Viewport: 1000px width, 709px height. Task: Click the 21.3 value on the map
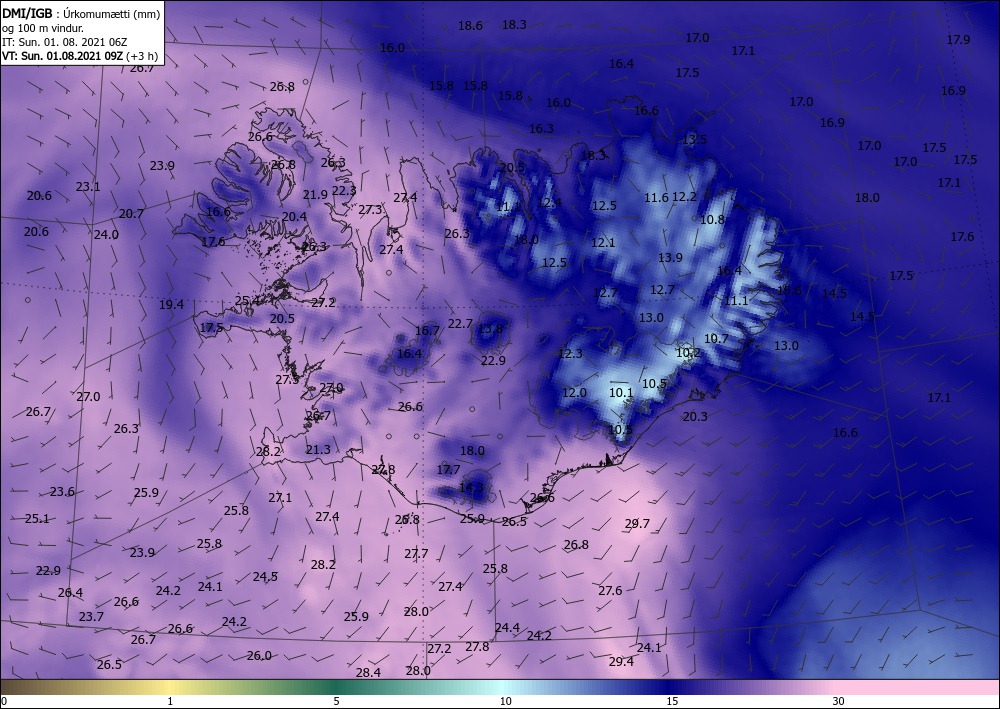[x=318, y=450]
